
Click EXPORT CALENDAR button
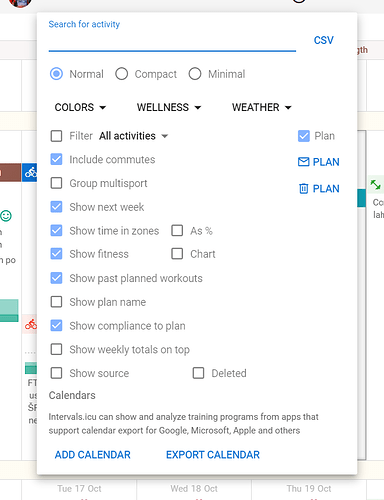[213, 455]
